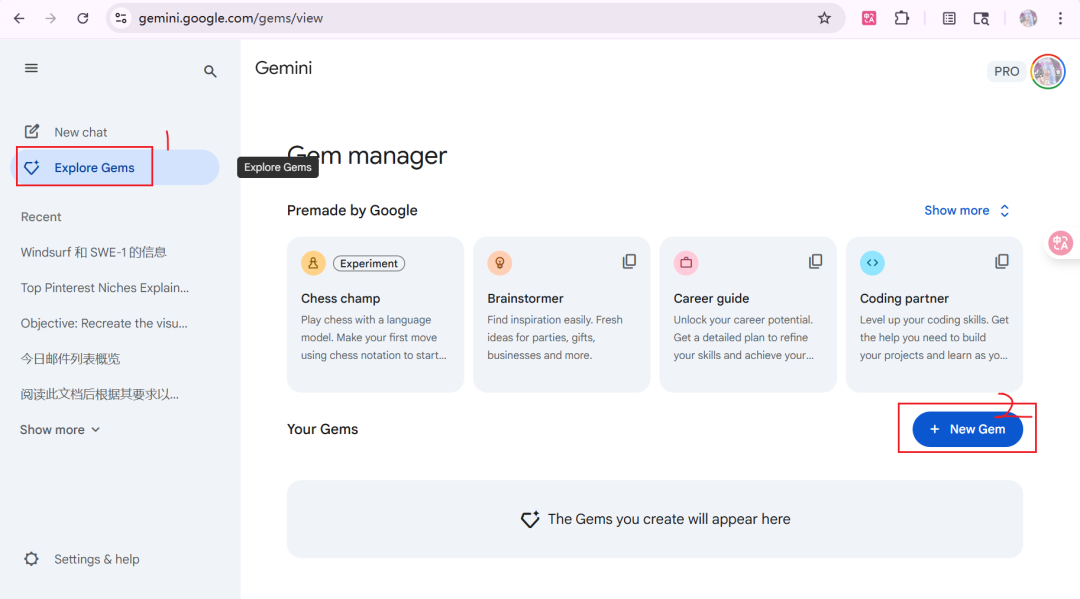Open Chrome profile avatar in toolbar
The height and width of the screenshot is (599, 1080).
[1028, 19]
